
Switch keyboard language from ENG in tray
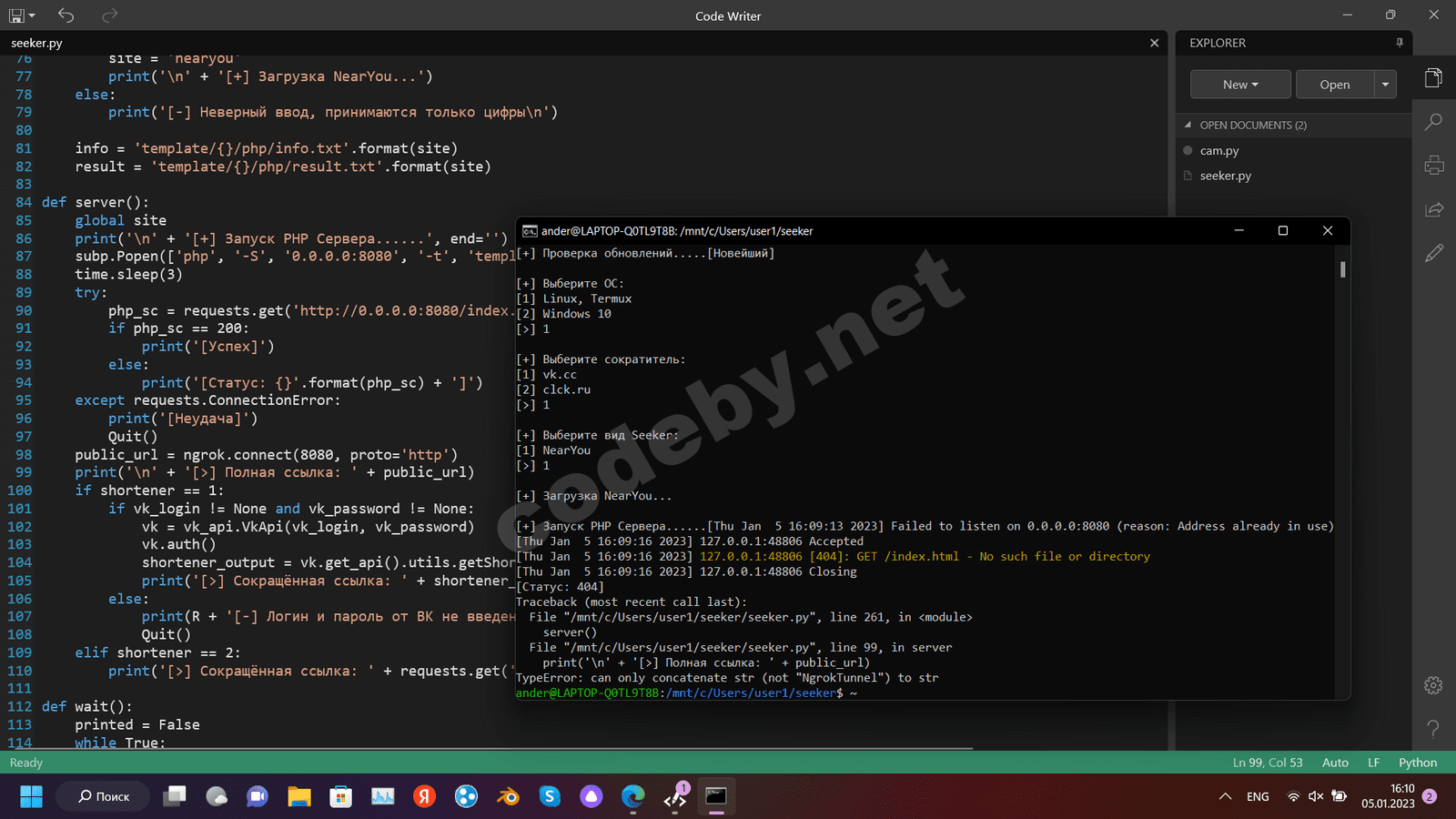click(1257, 796)
